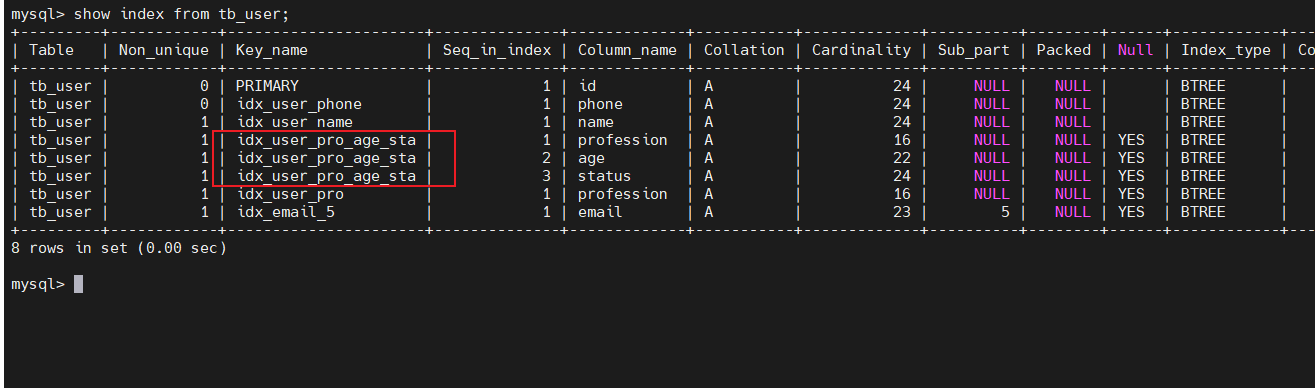The image size is (1315, 388).
Task: Select the Index_type column header
Action: point(1226,50)
